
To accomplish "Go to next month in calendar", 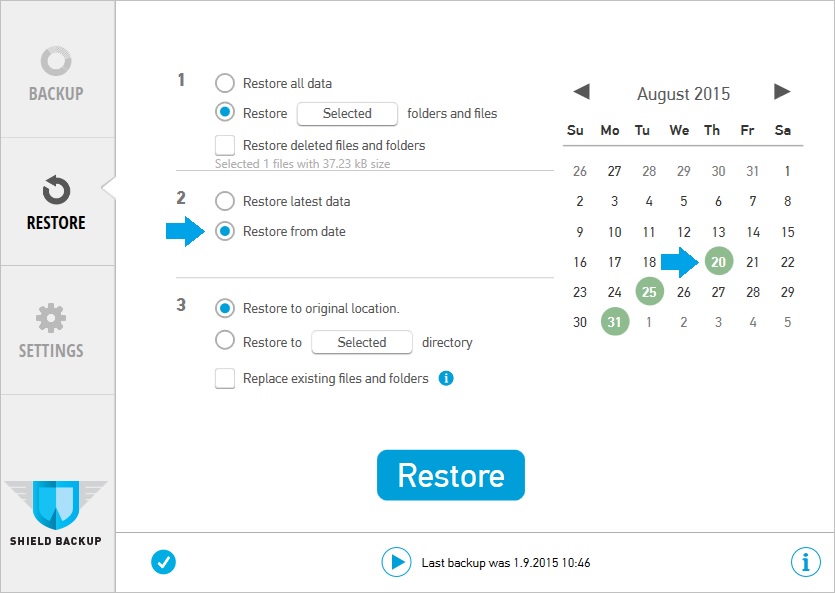I will [x=782, y=92].
